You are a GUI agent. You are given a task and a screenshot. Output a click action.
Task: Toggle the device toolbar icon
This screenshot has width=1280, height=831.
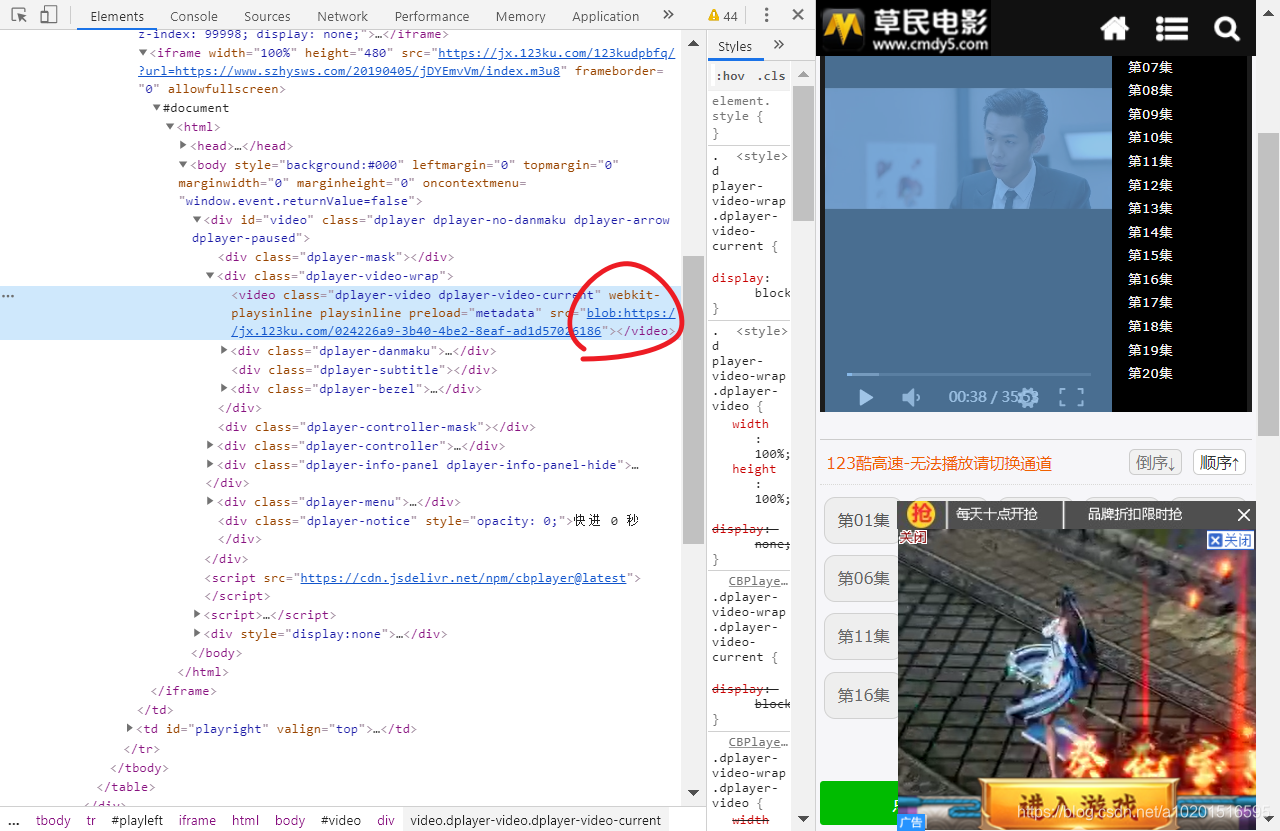[48, 15]
